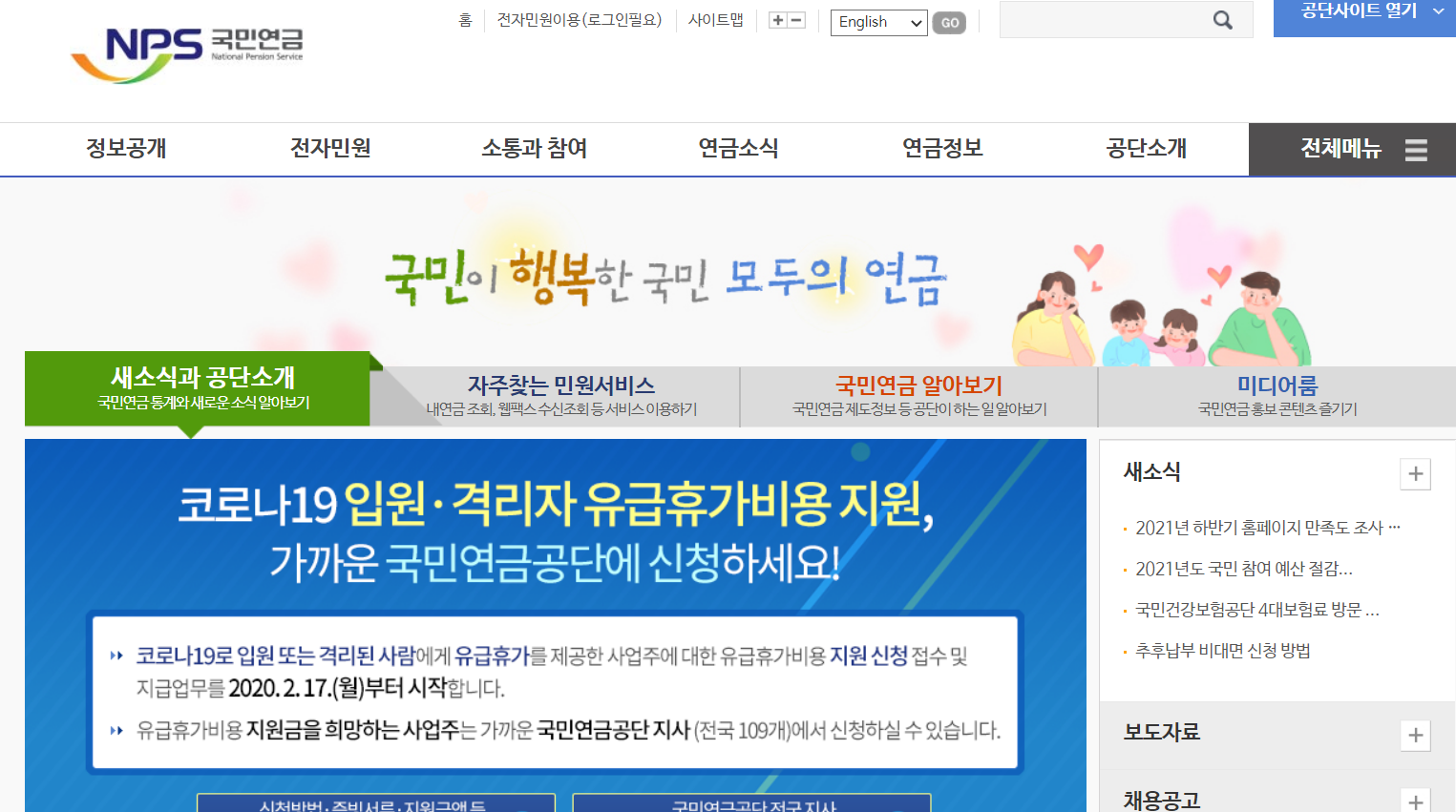Viewport: 1456px width, 812px height.
Task: Click the 새소식 heading
Action: click(x=1152, y=471)
